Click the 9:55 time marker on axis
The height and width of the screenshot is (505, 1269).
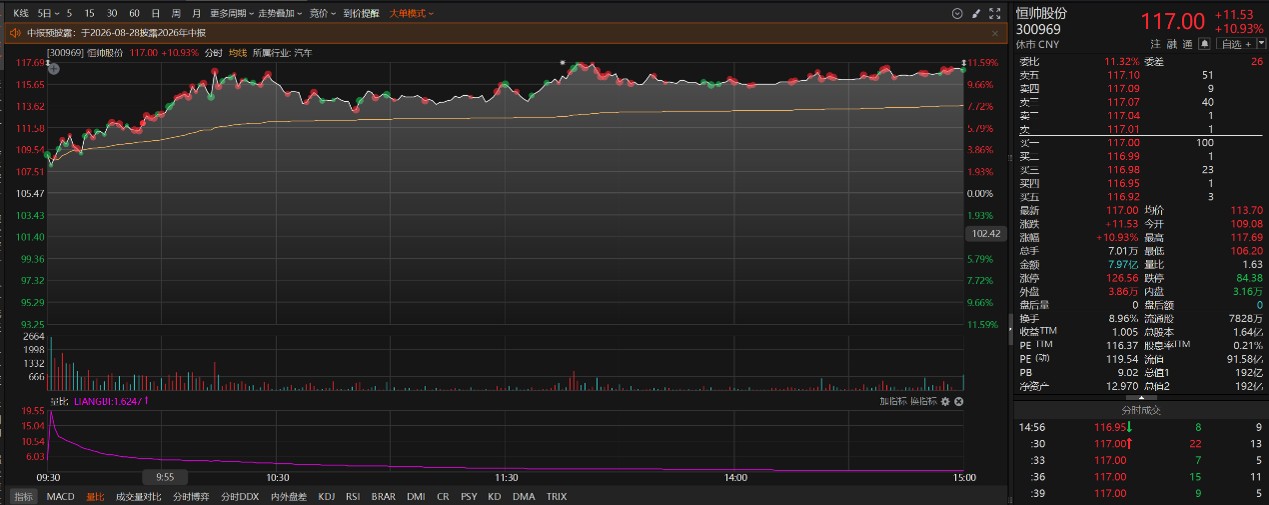point(164,477)
